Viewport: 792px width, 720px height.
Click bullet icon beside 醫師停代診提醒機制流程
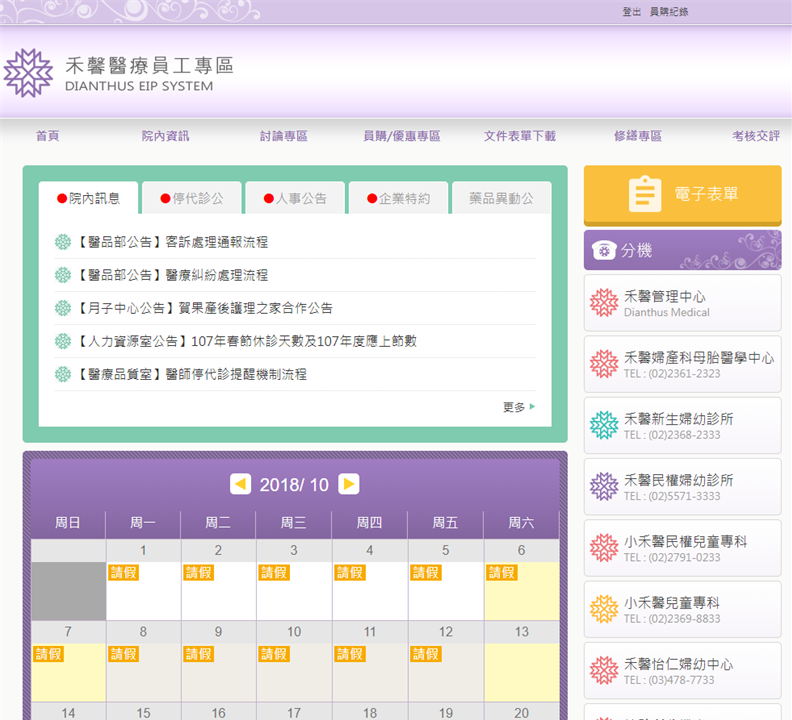(x=63, y=374)
